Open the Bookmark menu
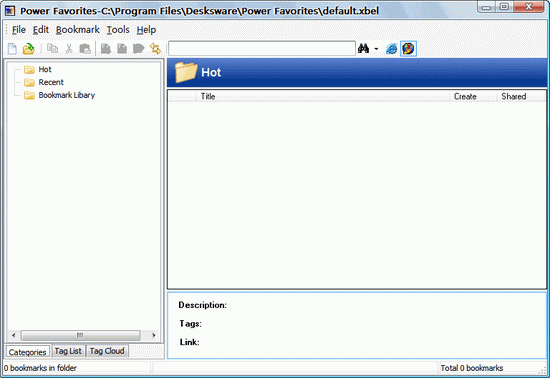 point(78,30)
